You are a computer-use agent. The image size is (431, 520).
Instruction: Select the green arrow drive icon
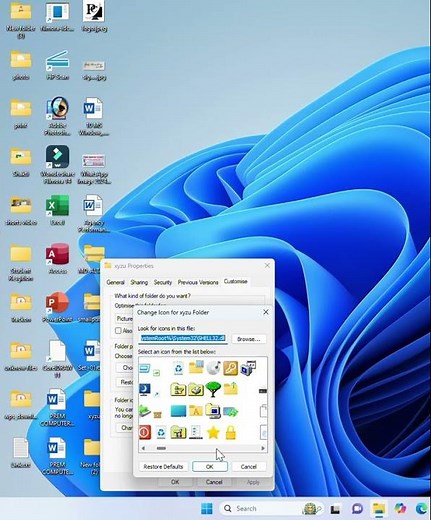click(x=144, y=411)
